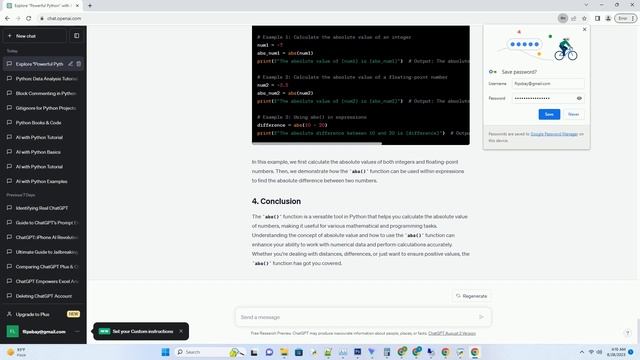
Task: Show hidden system tray icons
Action: [x=582, y=352]
